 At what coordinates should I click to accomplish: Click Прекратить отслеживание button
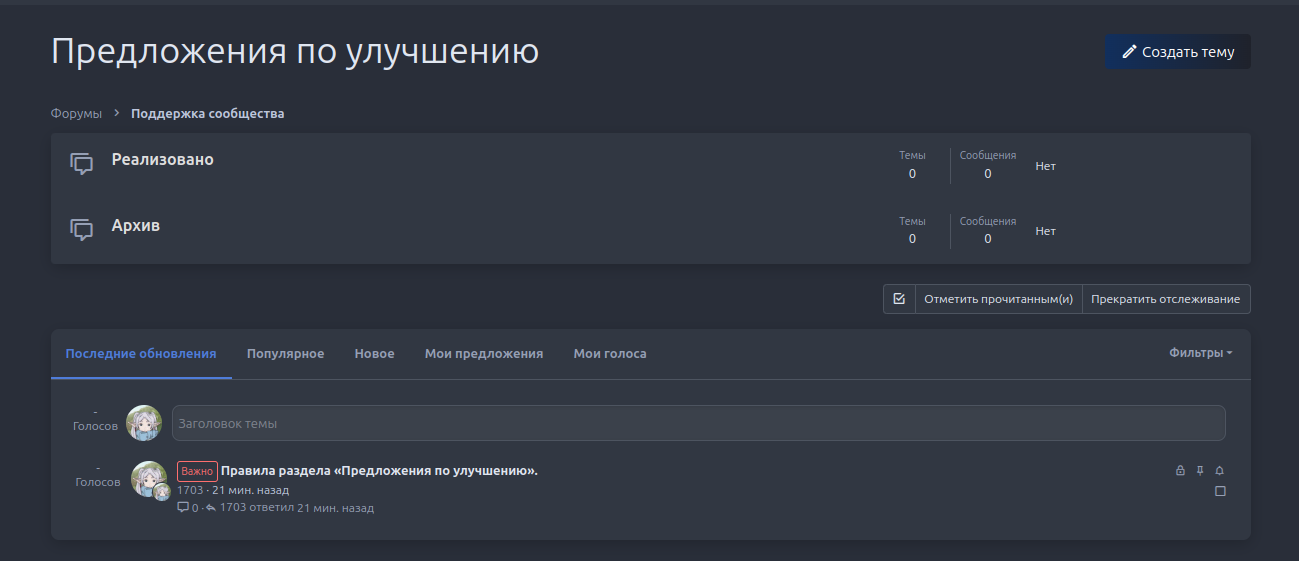[x=1166, y=299]
